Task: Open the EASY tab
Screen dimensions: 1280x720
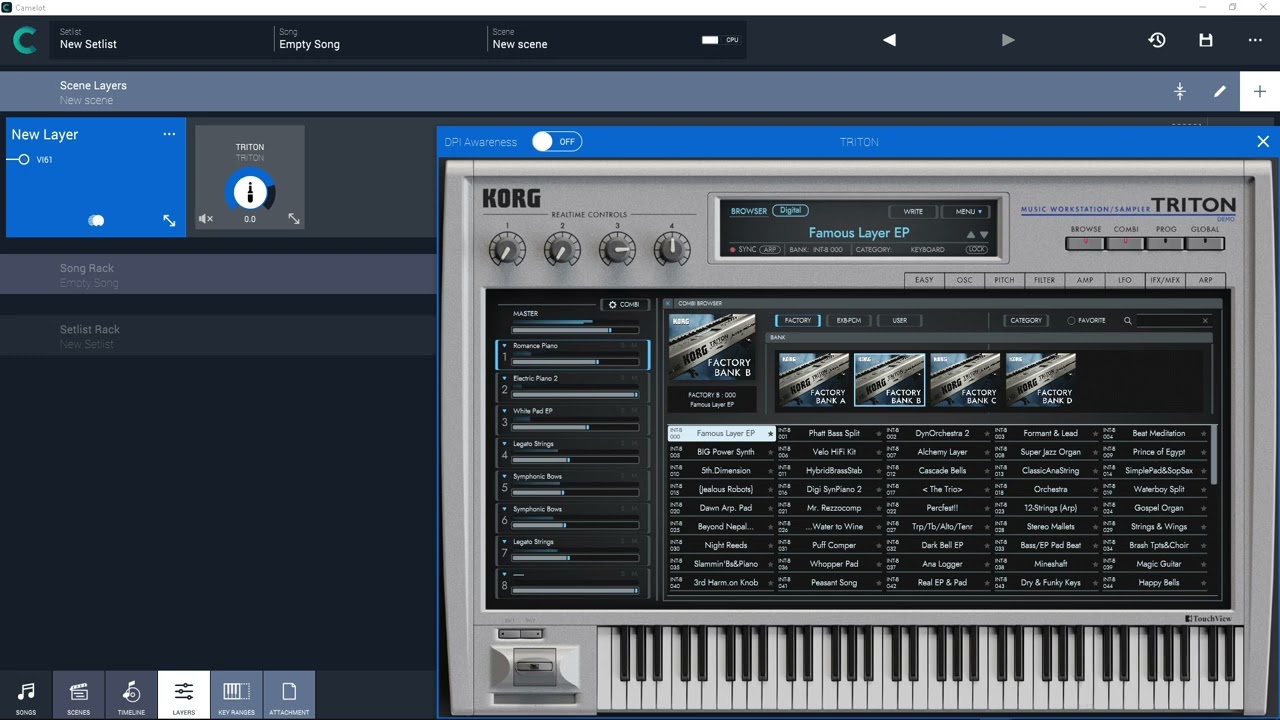Action: click(924, 280)
